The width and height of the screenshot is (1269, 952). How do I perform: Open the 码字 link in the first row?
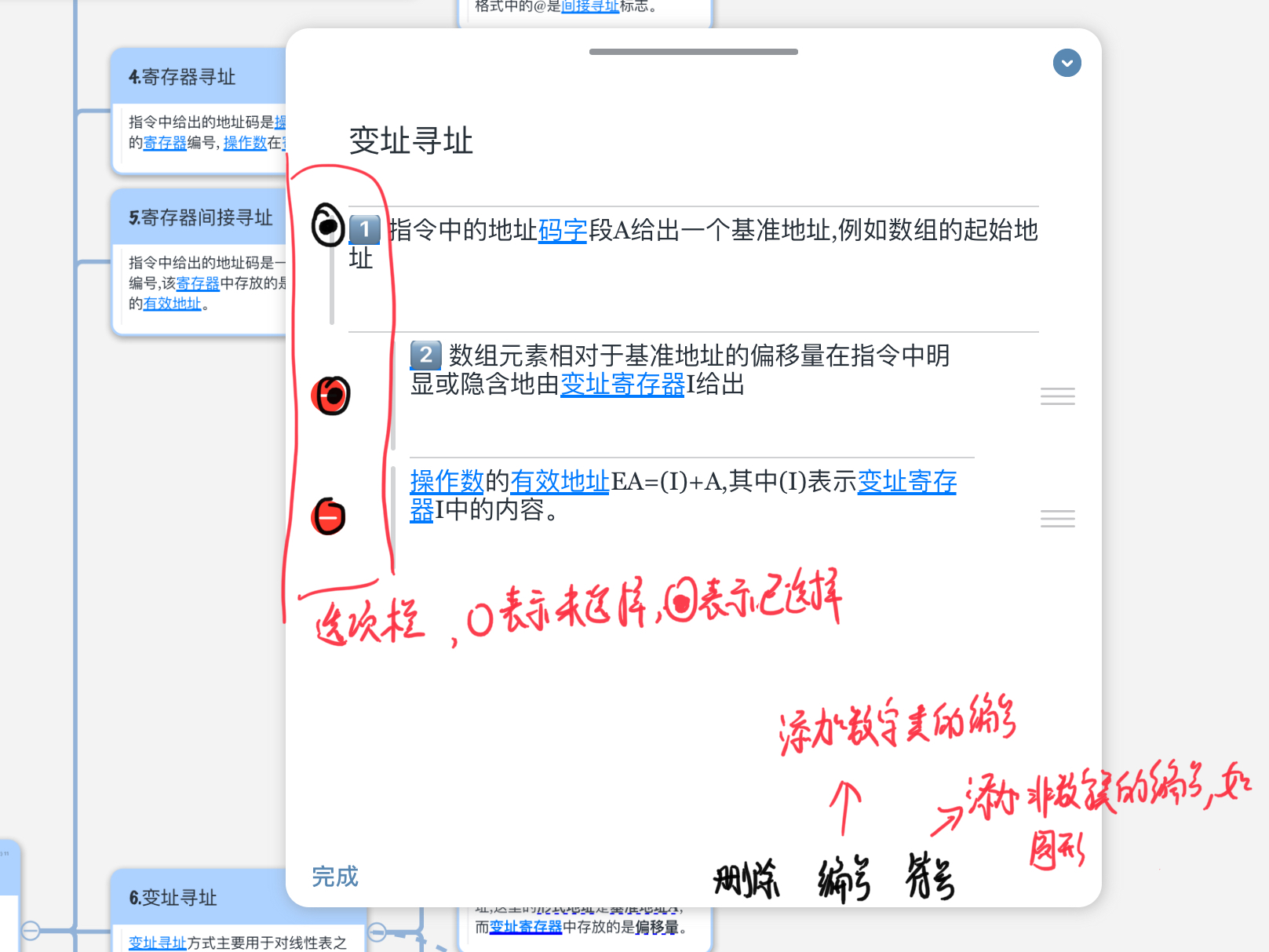click(x=562, y=231)
